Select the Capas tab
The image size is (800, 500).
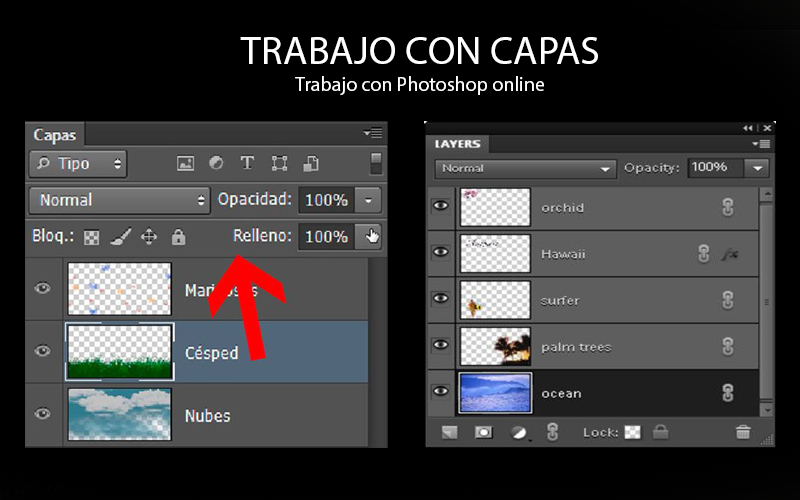(x=54, y=135)
